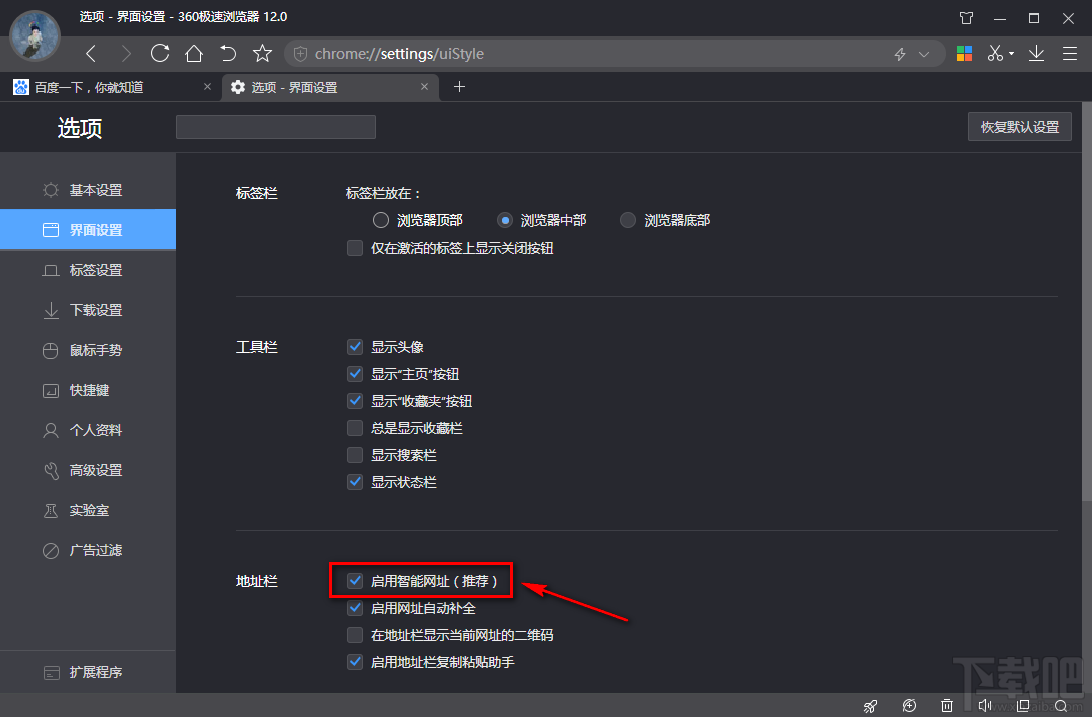Go back with the back arrow
Image resolution: width=1092 pixels, height=717 pixels.
point(91,54)
